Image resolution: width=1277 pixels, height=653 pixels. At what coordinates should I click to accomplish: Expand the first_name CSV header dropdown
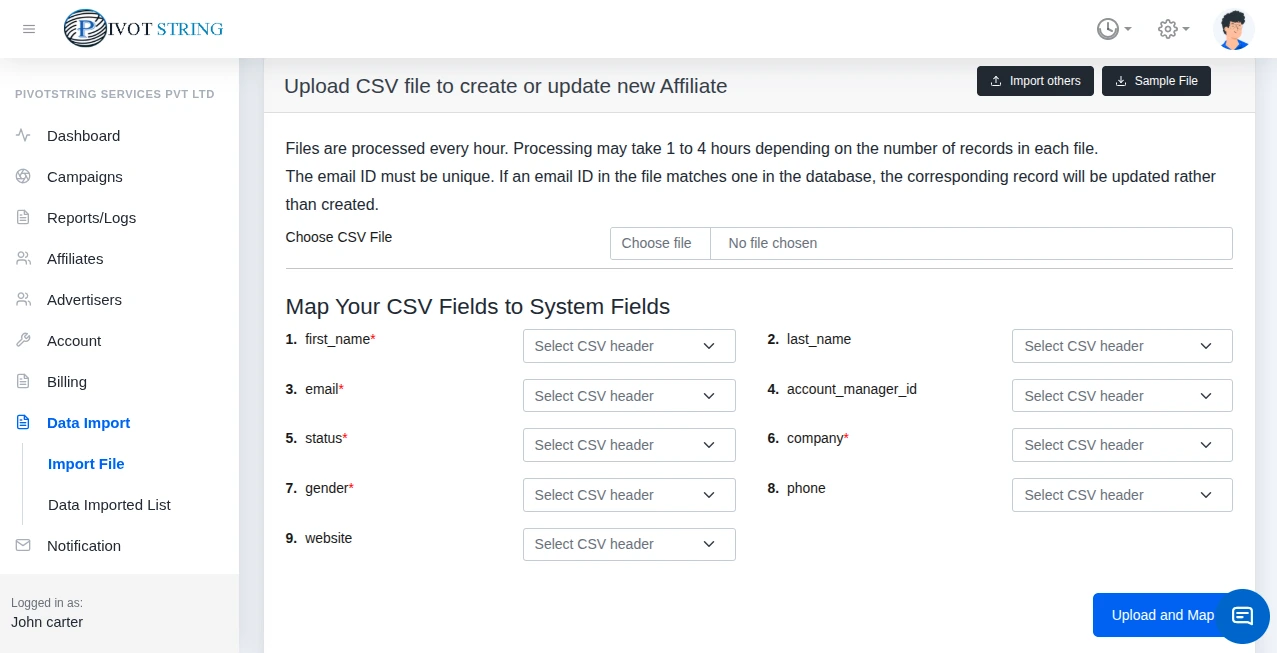(x=629, y=346)
